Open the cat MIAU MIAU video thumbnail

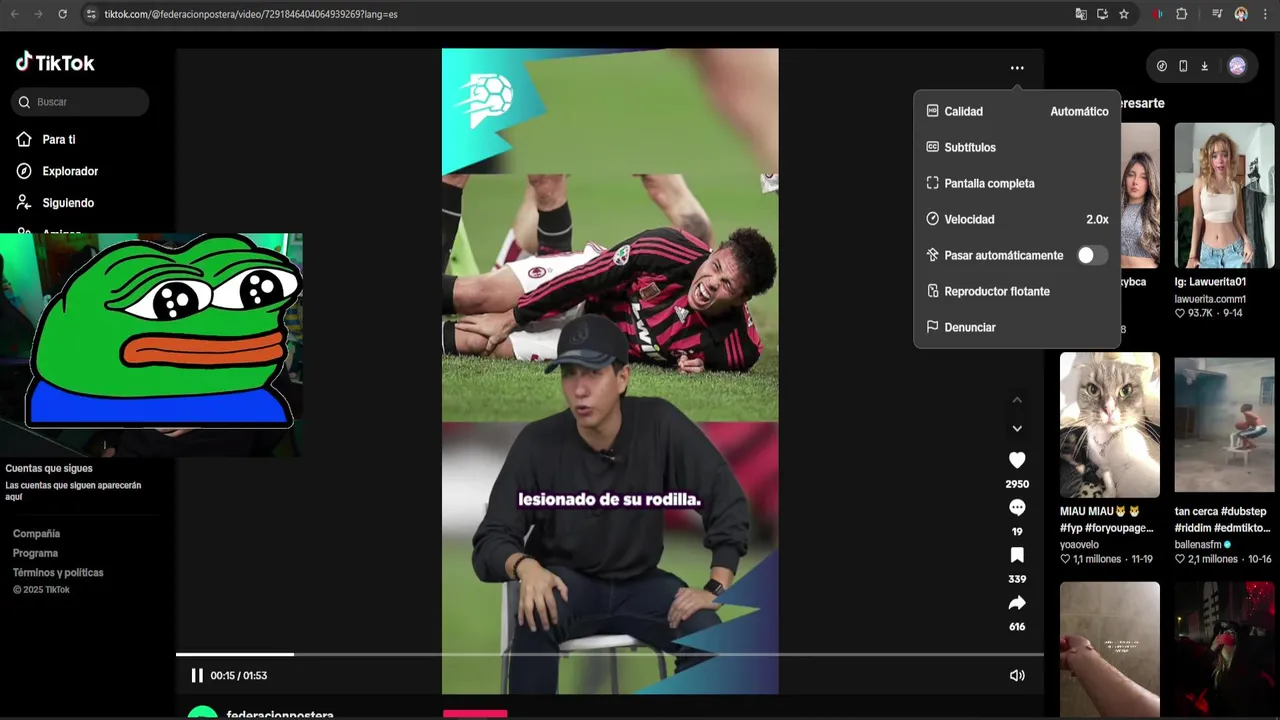pos(1110,425)
